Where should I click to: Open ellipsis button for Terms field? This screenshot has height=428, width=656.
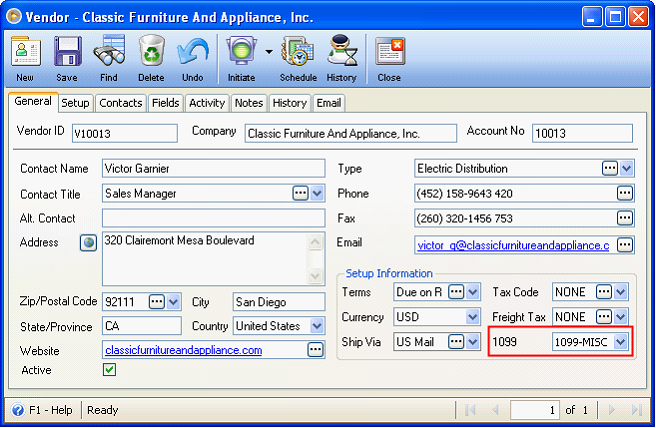click(x=456, y=292)
